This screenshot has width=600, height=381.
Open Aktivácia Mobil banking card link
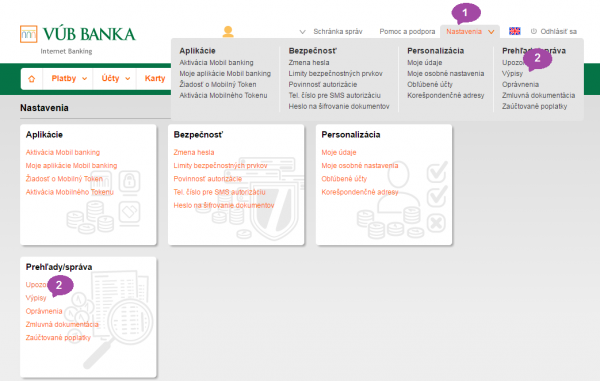[x=63, y=152]
